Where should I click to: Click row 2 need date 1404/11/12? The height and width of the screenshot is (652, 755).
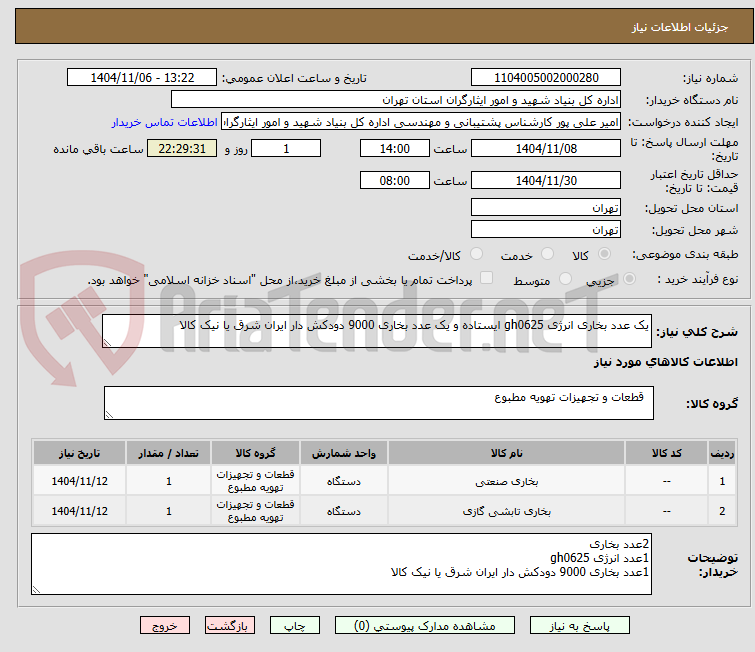(79, 511)
